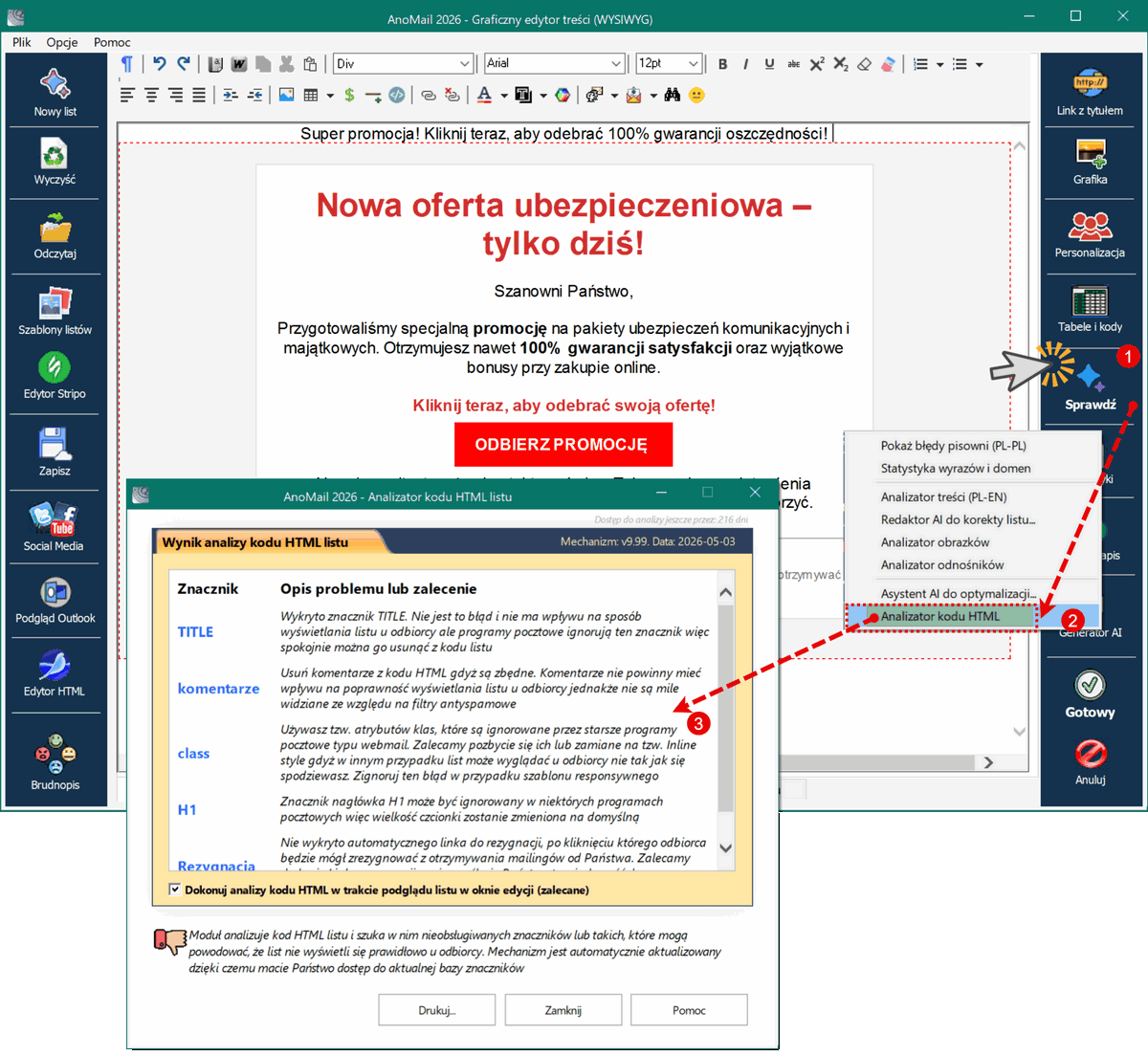Open the Opcje menu
This screenshot has height=1056, width=1148.
click(x=62, y=42)
